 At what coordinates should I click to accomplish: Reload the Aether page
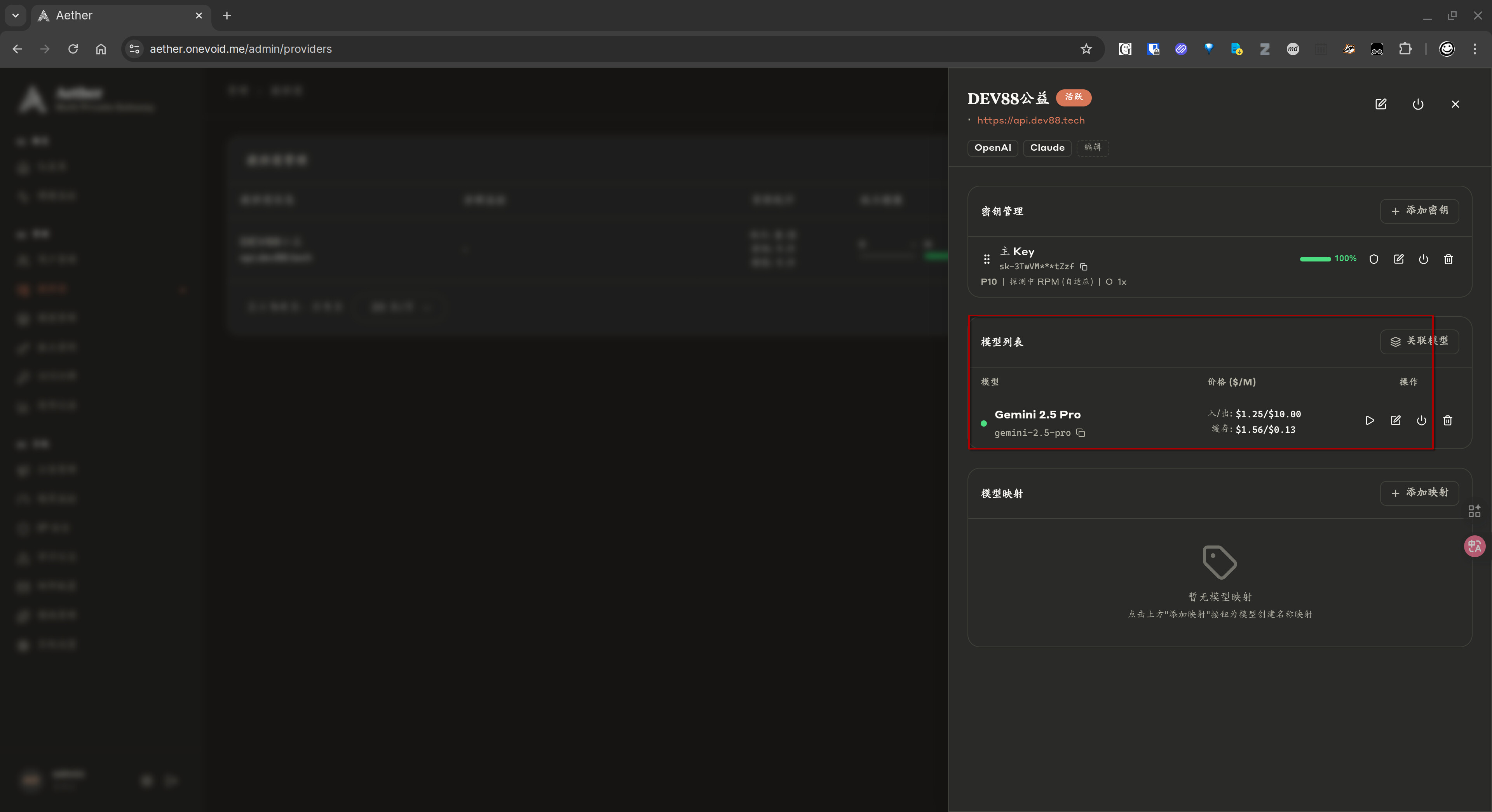tap(73, 49)
